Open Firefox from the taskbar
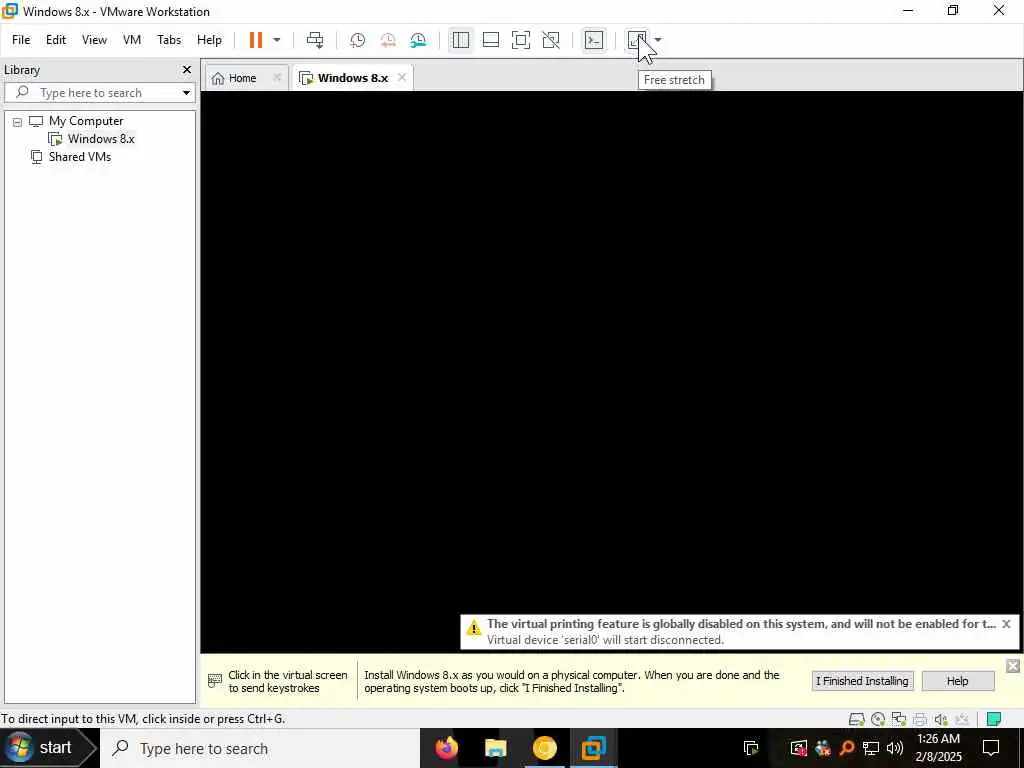1024x768 pixels. pyautogui.click(x=447, y=748)
